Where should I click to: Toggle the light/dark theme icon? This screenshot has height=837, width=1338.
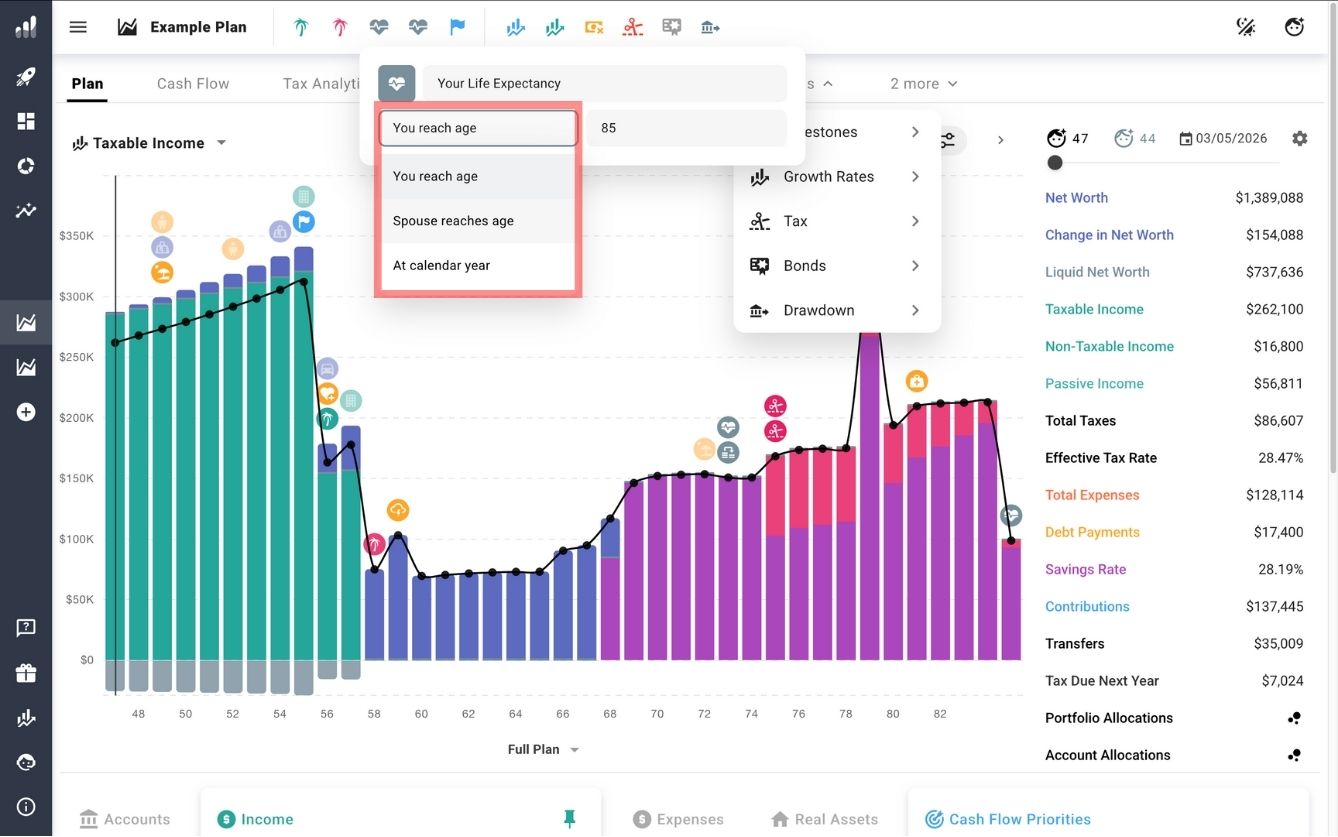pyautogui.click(x=1246, y=27)
